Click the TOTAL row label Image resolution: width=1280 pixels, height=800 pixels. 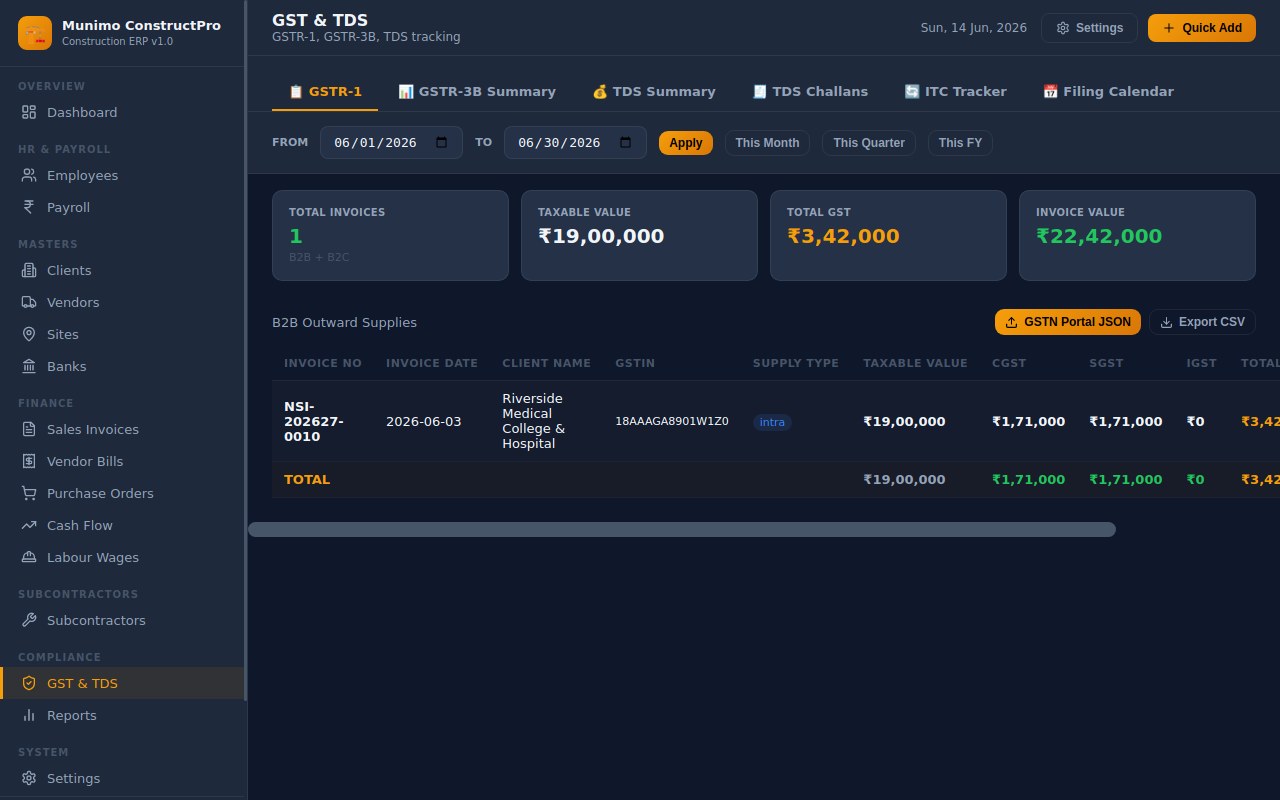coord(307,479)
